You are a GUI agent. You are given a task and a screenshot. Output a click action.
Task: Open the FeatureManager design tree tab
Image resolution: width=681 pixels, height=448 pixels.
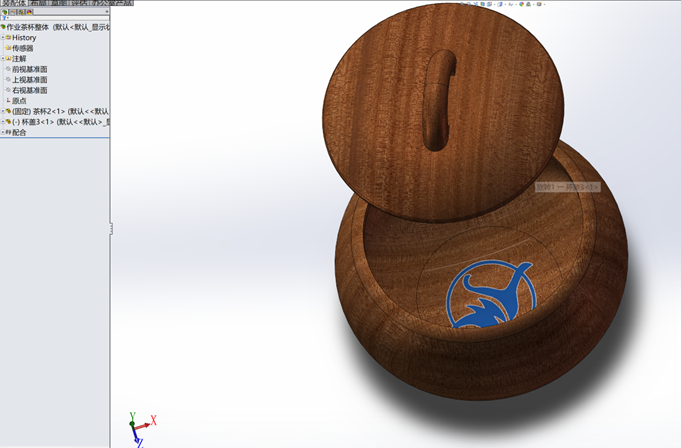point(5,12)
